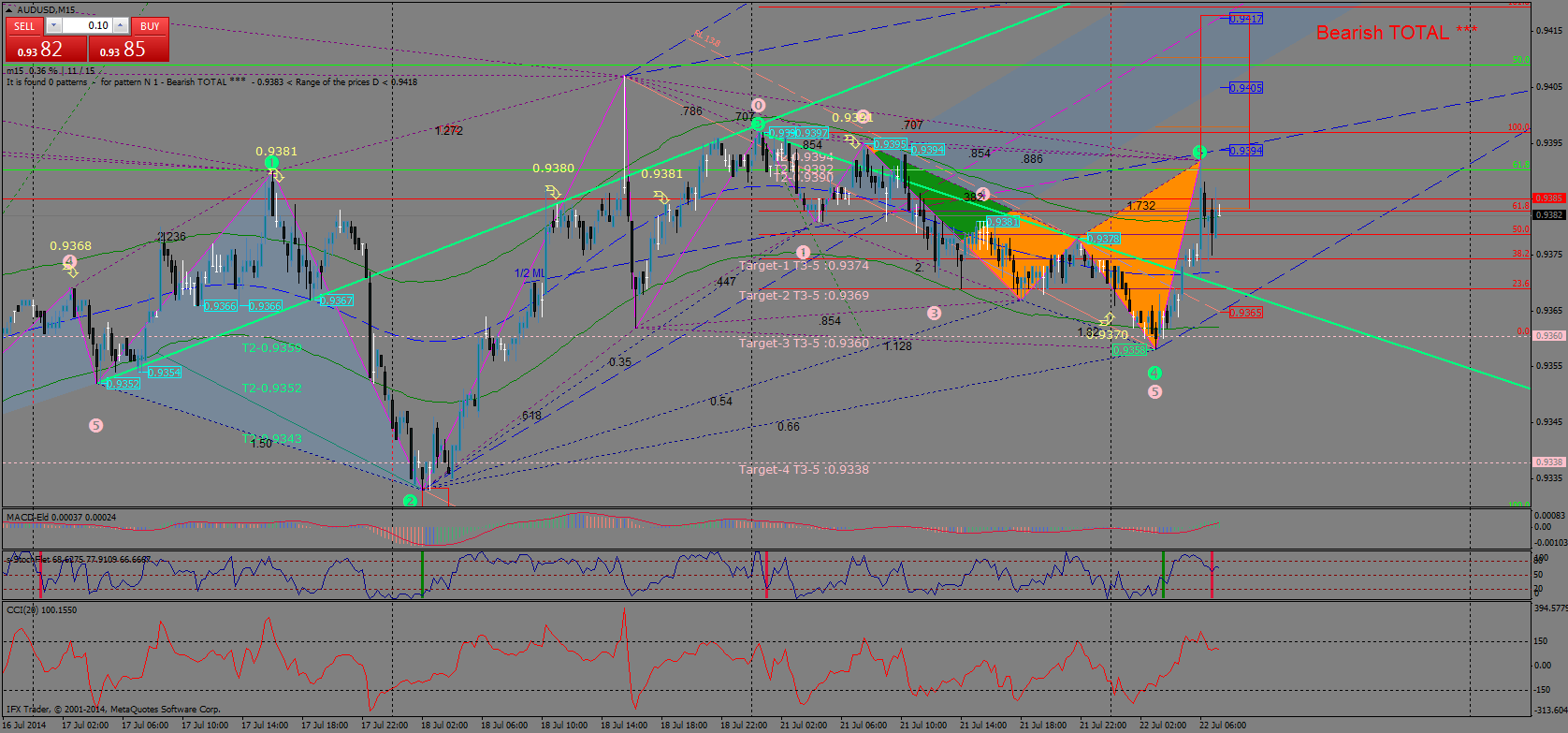Select the green circle marker 1 below 0.9381
Viewport: 1568px width, 733px height.
(x=271, y=163)
